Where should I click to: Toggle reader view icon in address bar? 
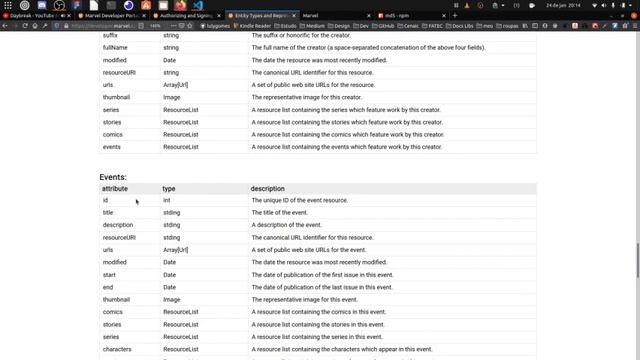[141, 26]
